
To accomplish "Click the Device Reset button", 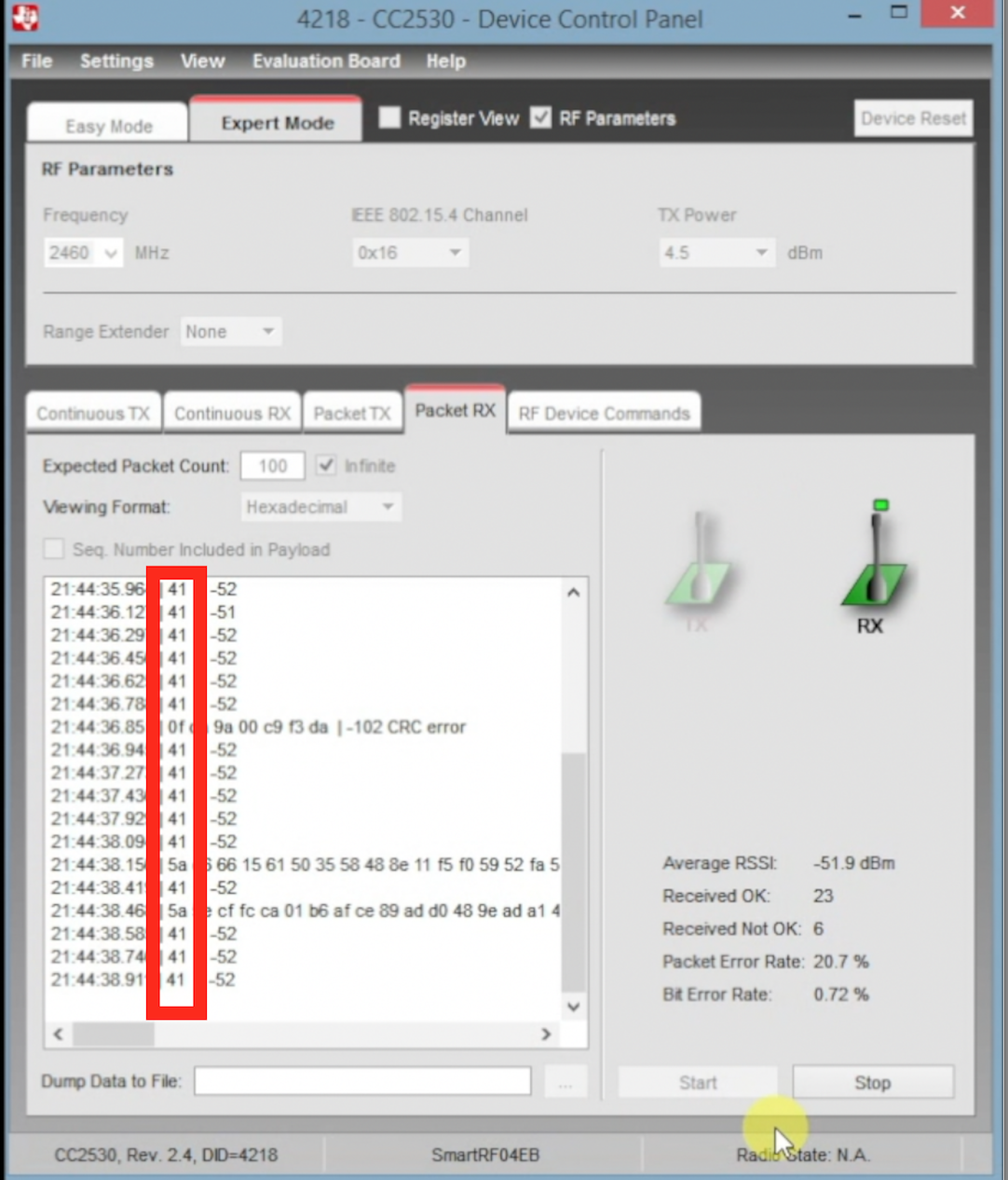I will [x=913, y=118].
